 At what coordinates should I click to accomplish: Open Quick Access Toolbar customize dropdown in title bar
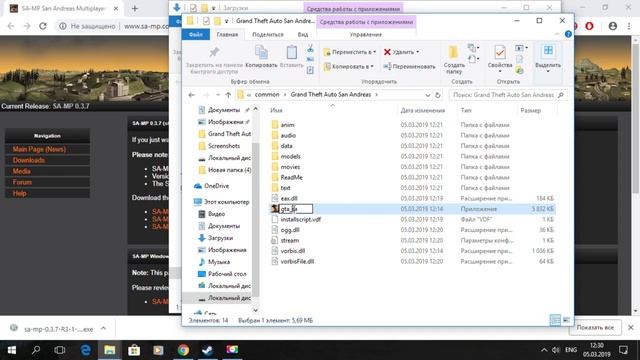(226, 21)
